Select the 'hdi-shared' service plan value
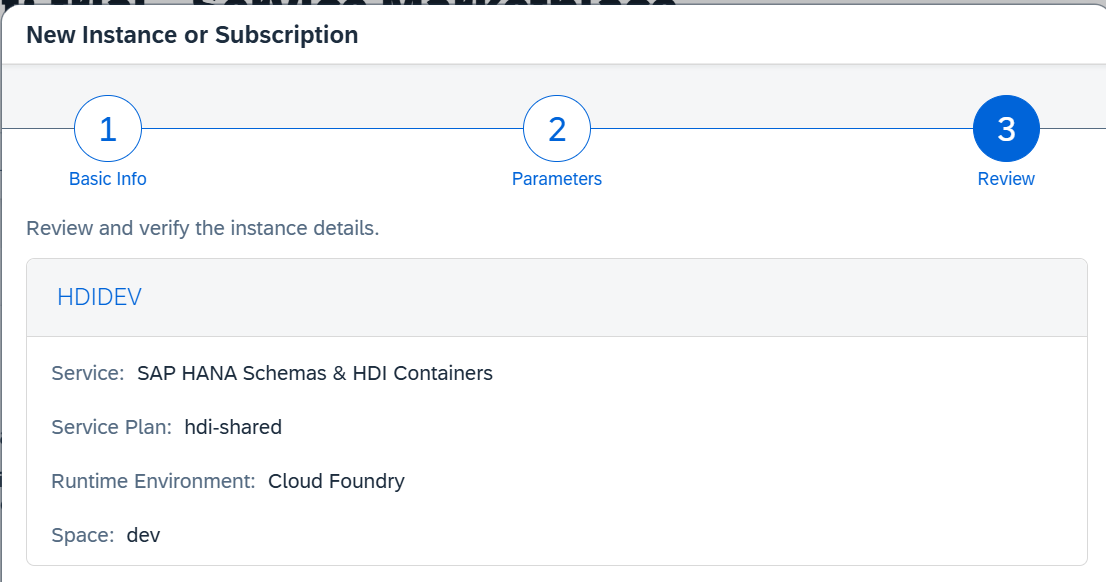1106x582 pixels. click(233, 428)
